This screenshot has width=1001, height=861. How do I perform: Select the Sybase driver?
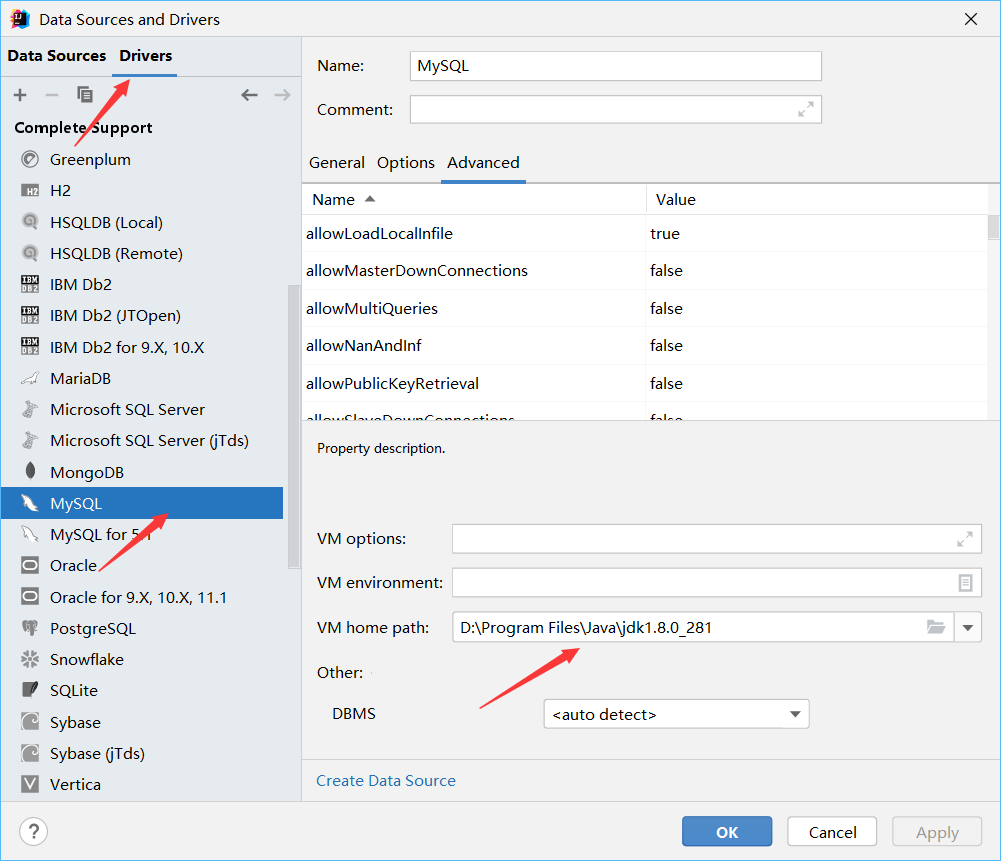[142, 722]
